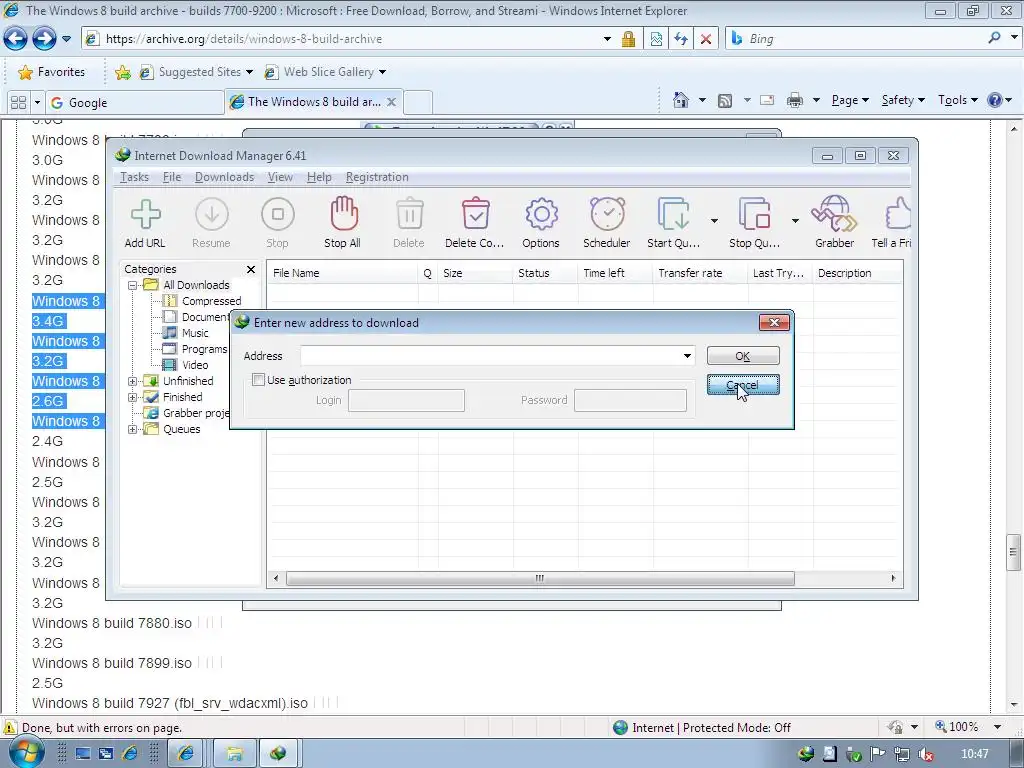The width and height of the screenshot is (1024, 768).
Task: Open the IDM Tasks menu
Action: click(x=134, y=177)
